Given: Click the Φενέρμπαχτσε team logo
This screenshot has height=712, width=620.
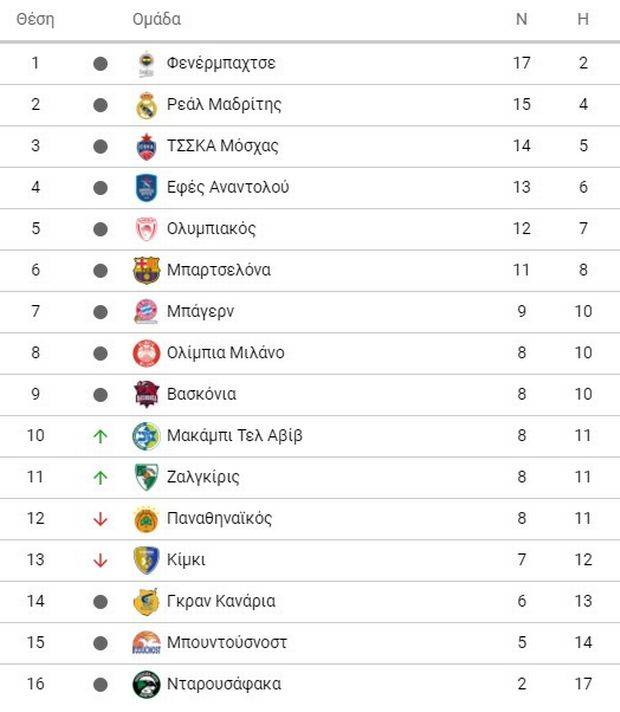Looking at the screenshot, I should click(146, 64).
